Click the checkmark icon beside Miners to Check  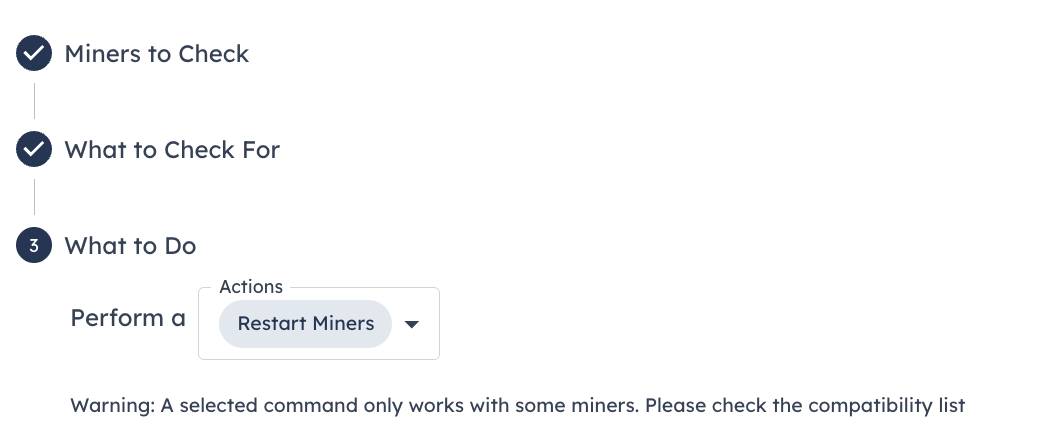coord(34,53)
